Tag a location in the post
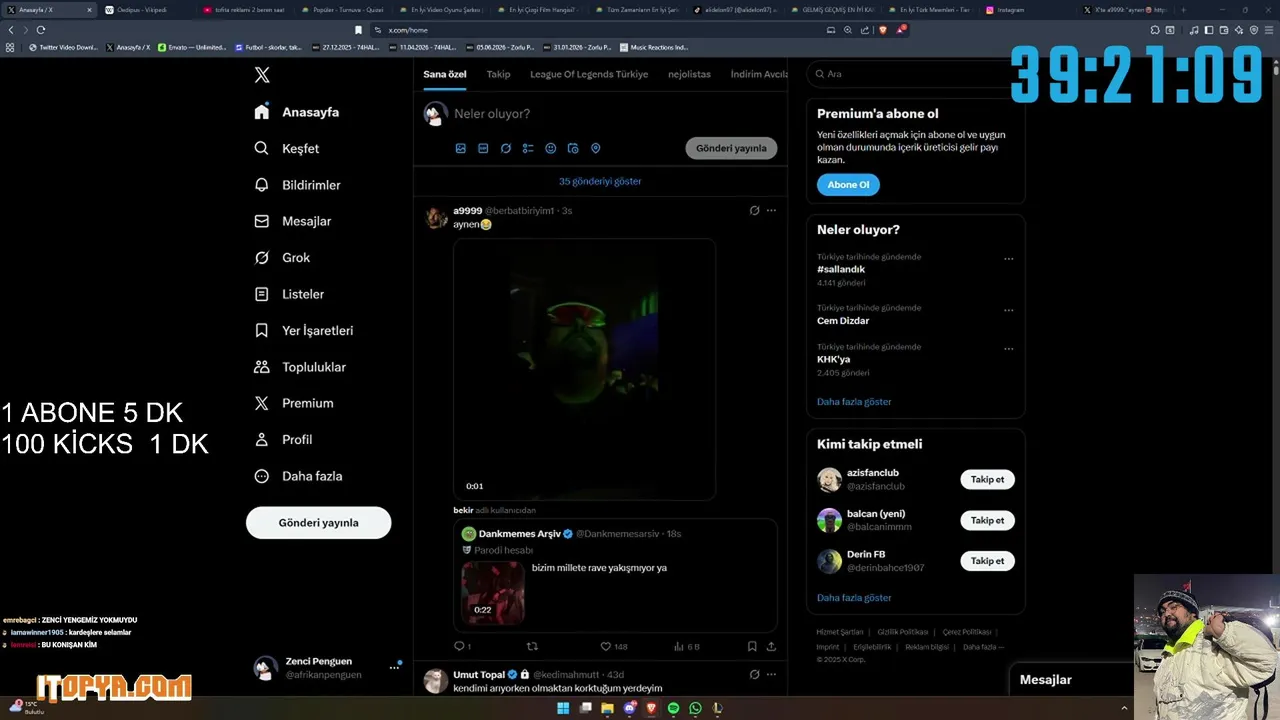 pyautogui.click(x=596, y=148)
